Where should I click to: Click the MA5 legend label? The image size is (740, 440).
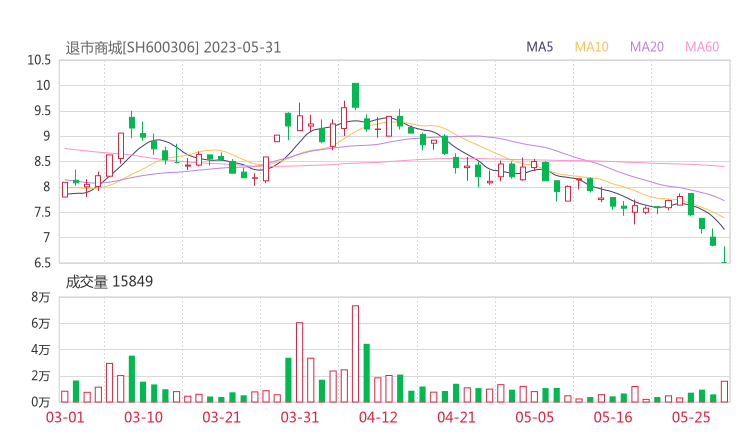click(x=539, y=47)
